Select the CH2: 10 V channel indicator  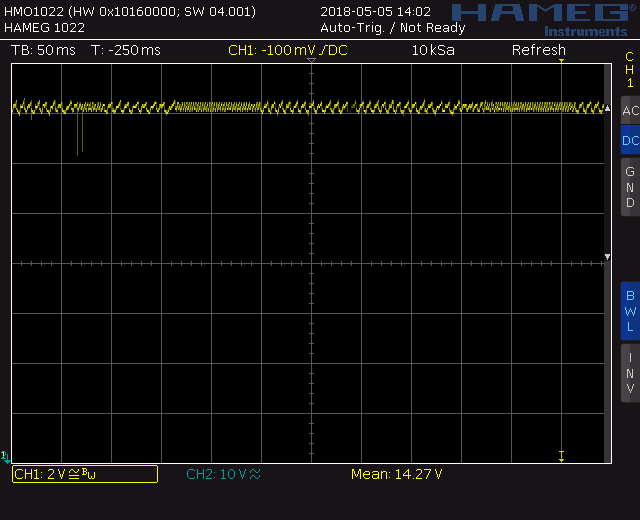click(x=223, y=474)
